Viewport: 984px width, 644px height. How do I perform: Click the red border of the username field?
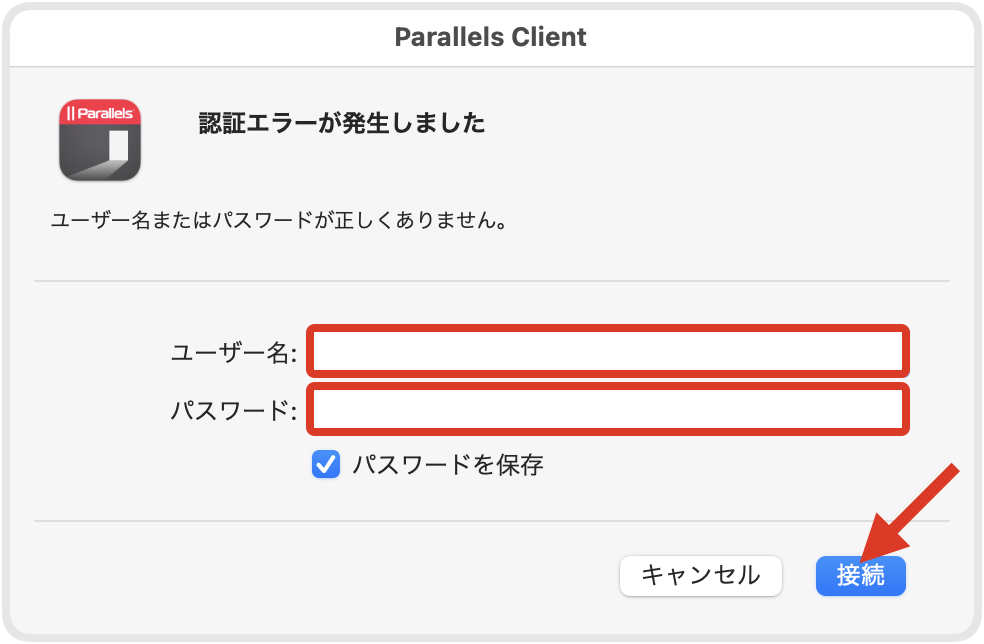click(x=607, y=328)
